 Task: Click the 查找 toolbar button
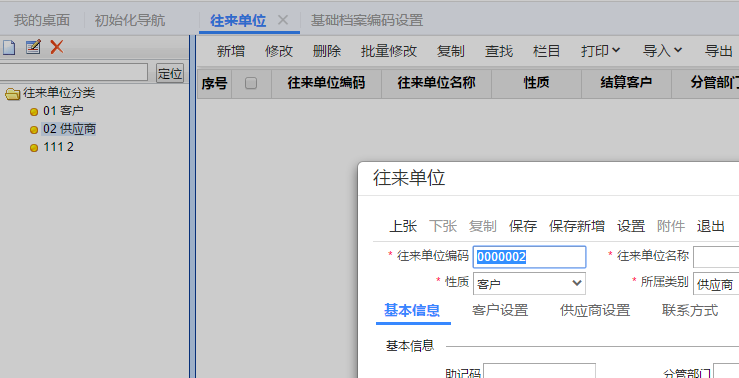499,51
